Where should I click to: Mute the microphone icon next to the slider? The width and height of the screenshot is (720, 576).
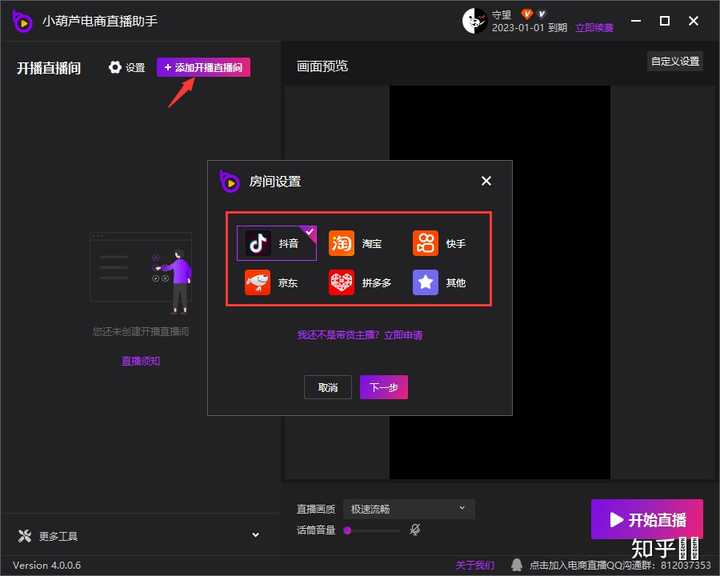[x=415, y=530]
